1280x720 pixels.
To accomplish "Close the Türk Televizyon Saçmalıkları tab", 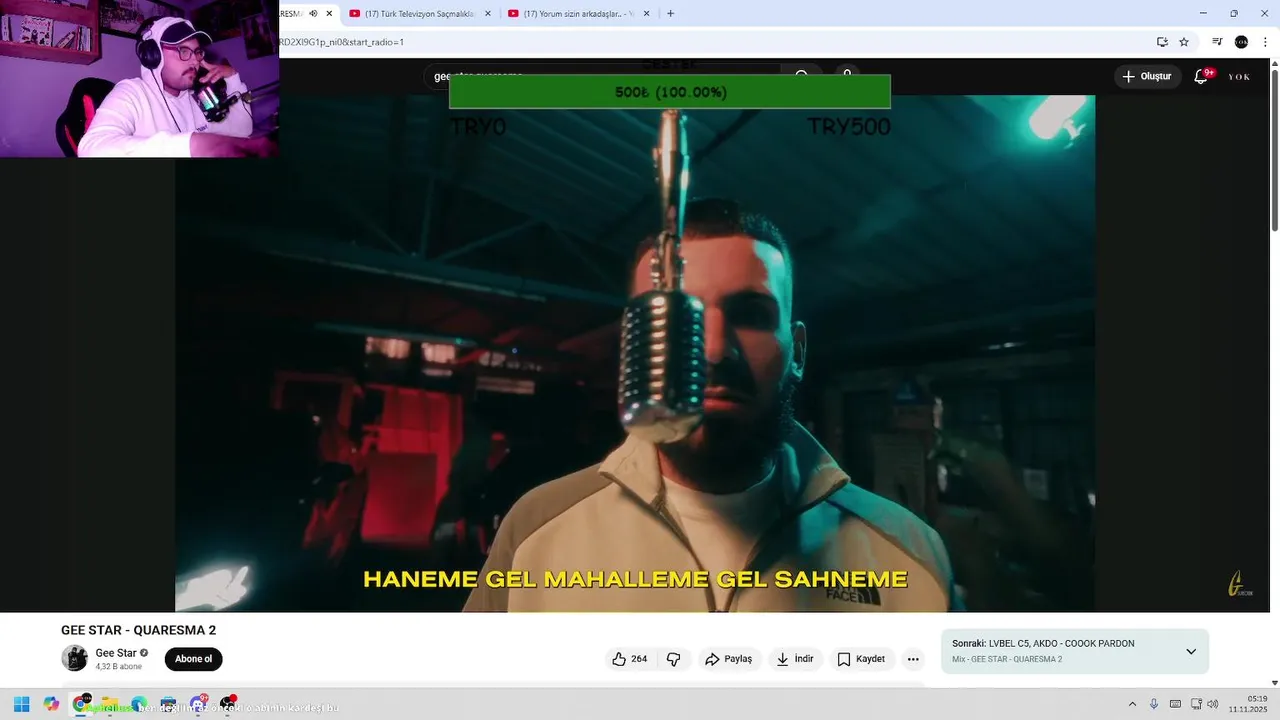I will 488,14.
